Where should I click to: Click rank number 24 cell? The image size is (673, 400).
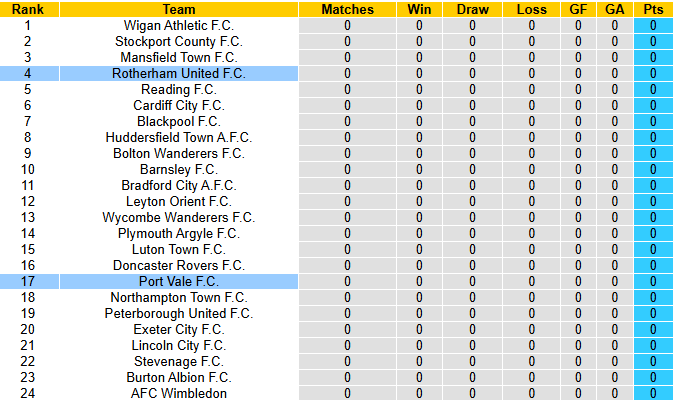tap(28, 393)
